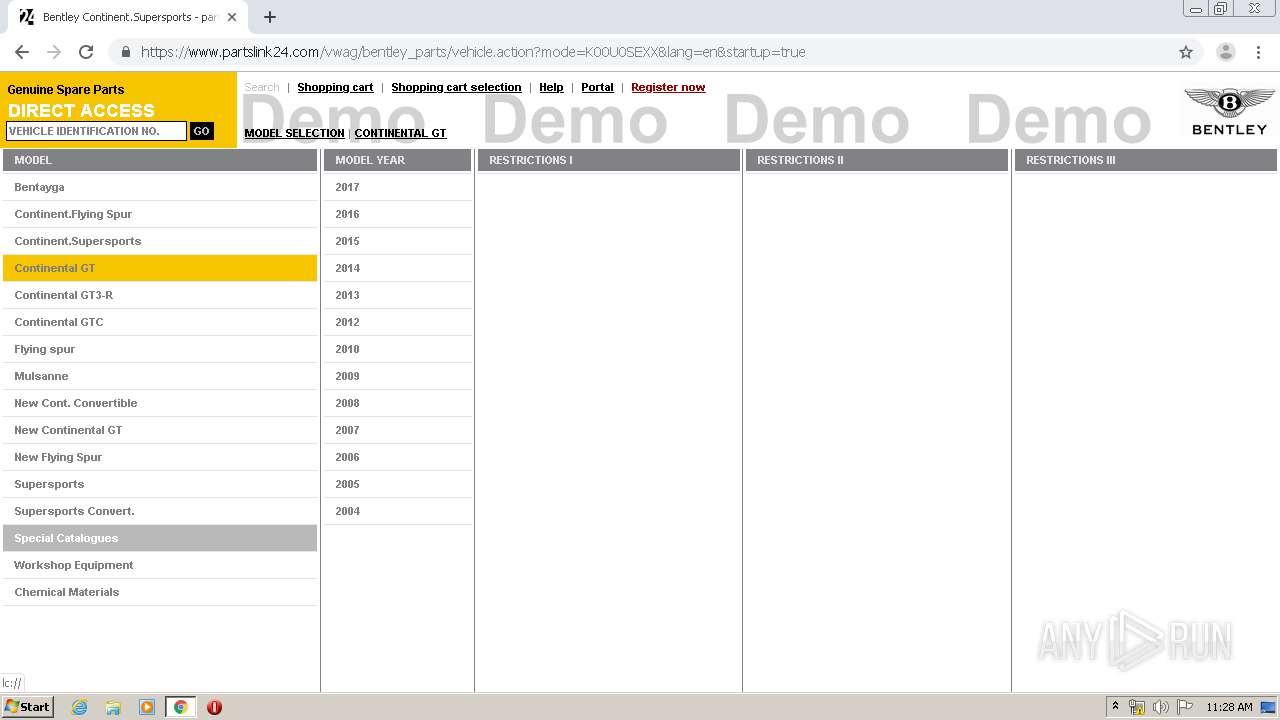The width and height of the screenshot is (1280, 720).
Task: Click the Register now link
Action: [x=668, y=87]
